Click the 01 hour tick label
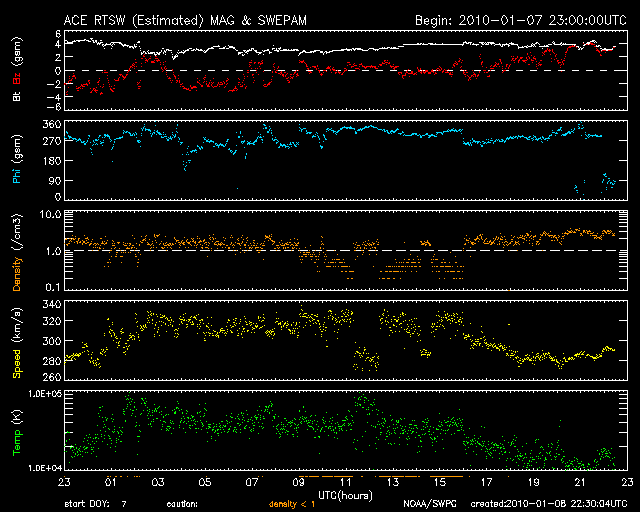640x512 pixels. click(111, 483)
